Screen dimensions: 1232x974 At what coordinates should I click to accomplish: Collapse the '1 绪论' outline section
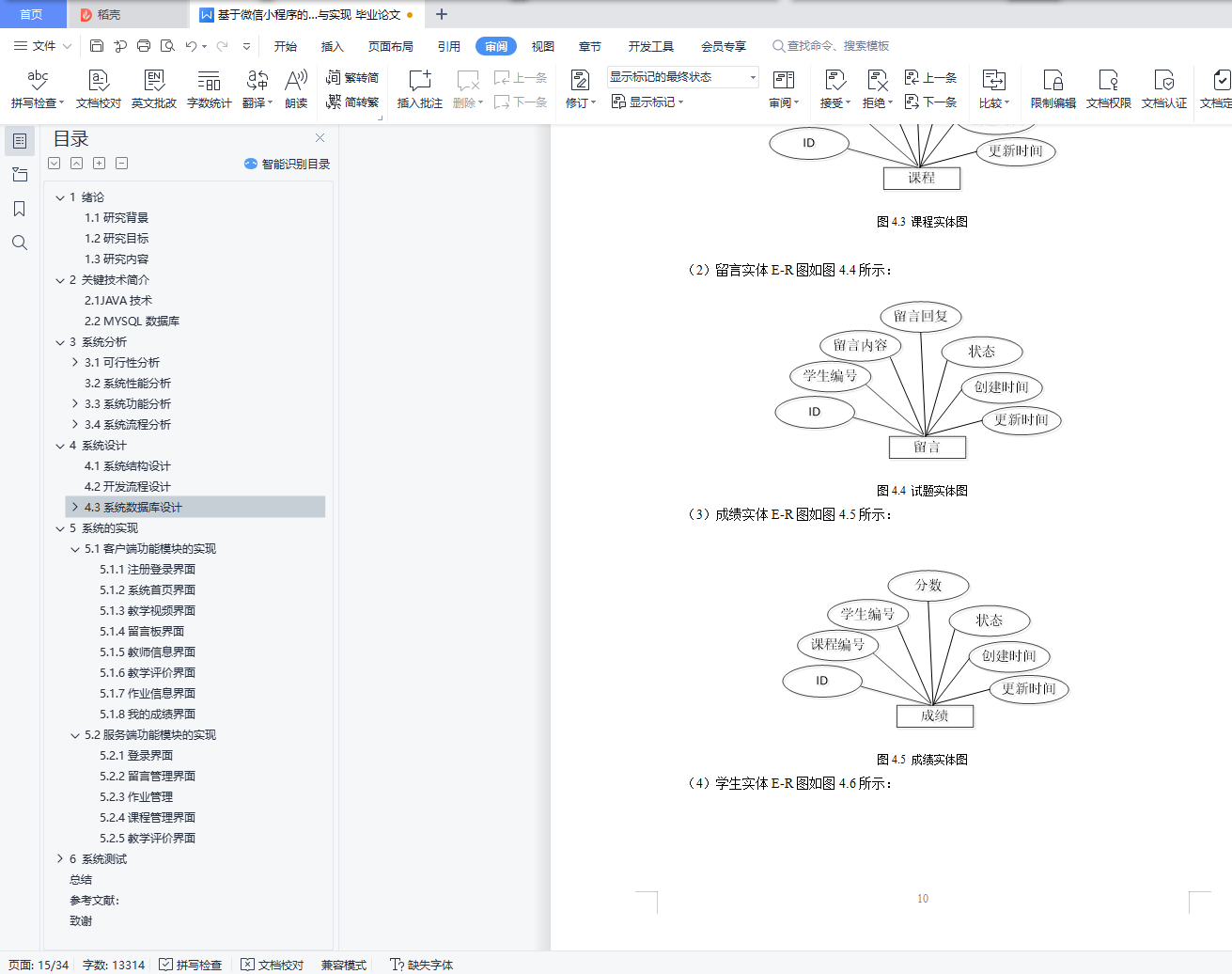coord(60,197)
